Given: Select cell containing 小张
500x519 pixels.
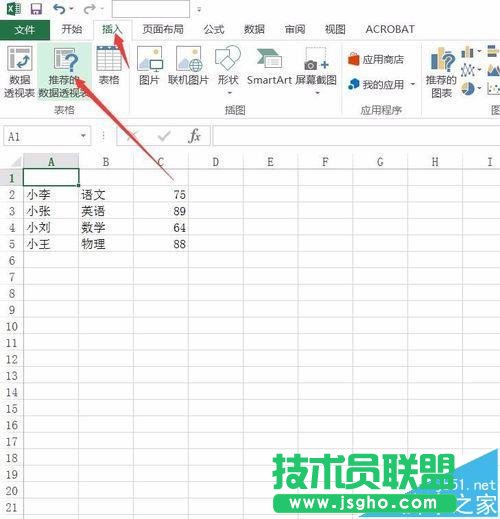Looking at the screenshot, I should [51, 211].
